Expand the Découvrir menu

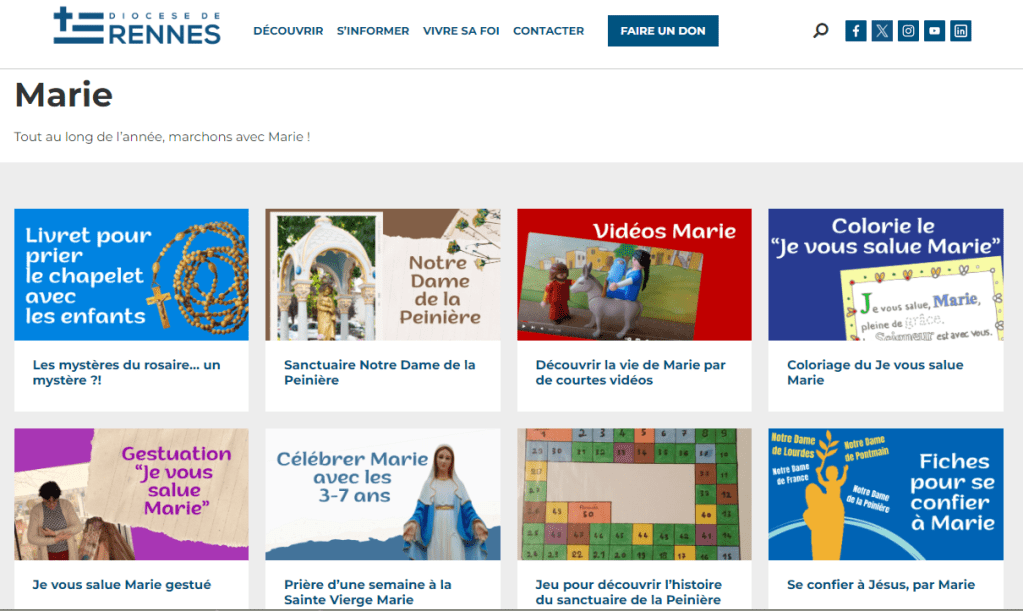point(288,31)
